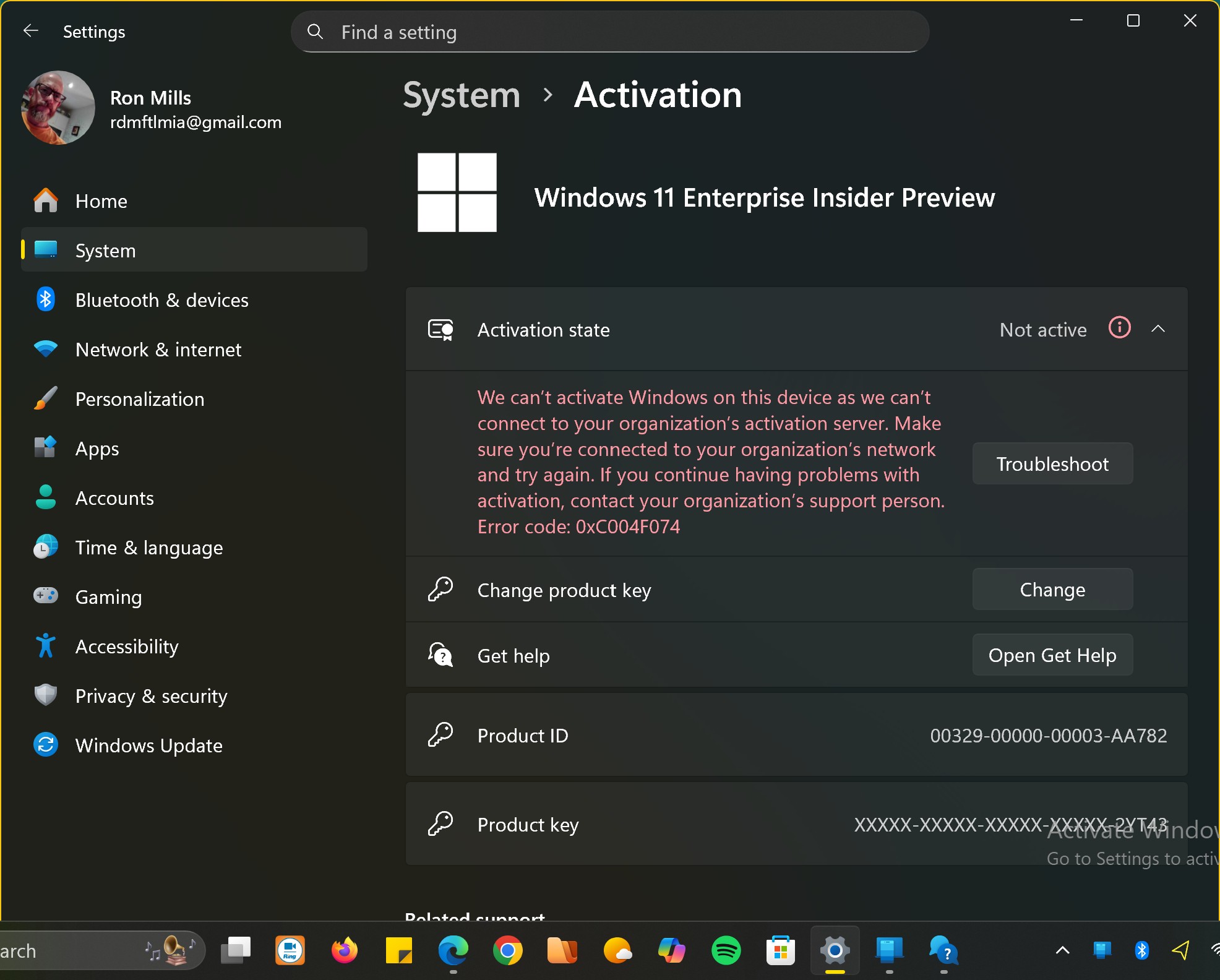Select Apps in the settings sidebar

(x=97, y=448)
